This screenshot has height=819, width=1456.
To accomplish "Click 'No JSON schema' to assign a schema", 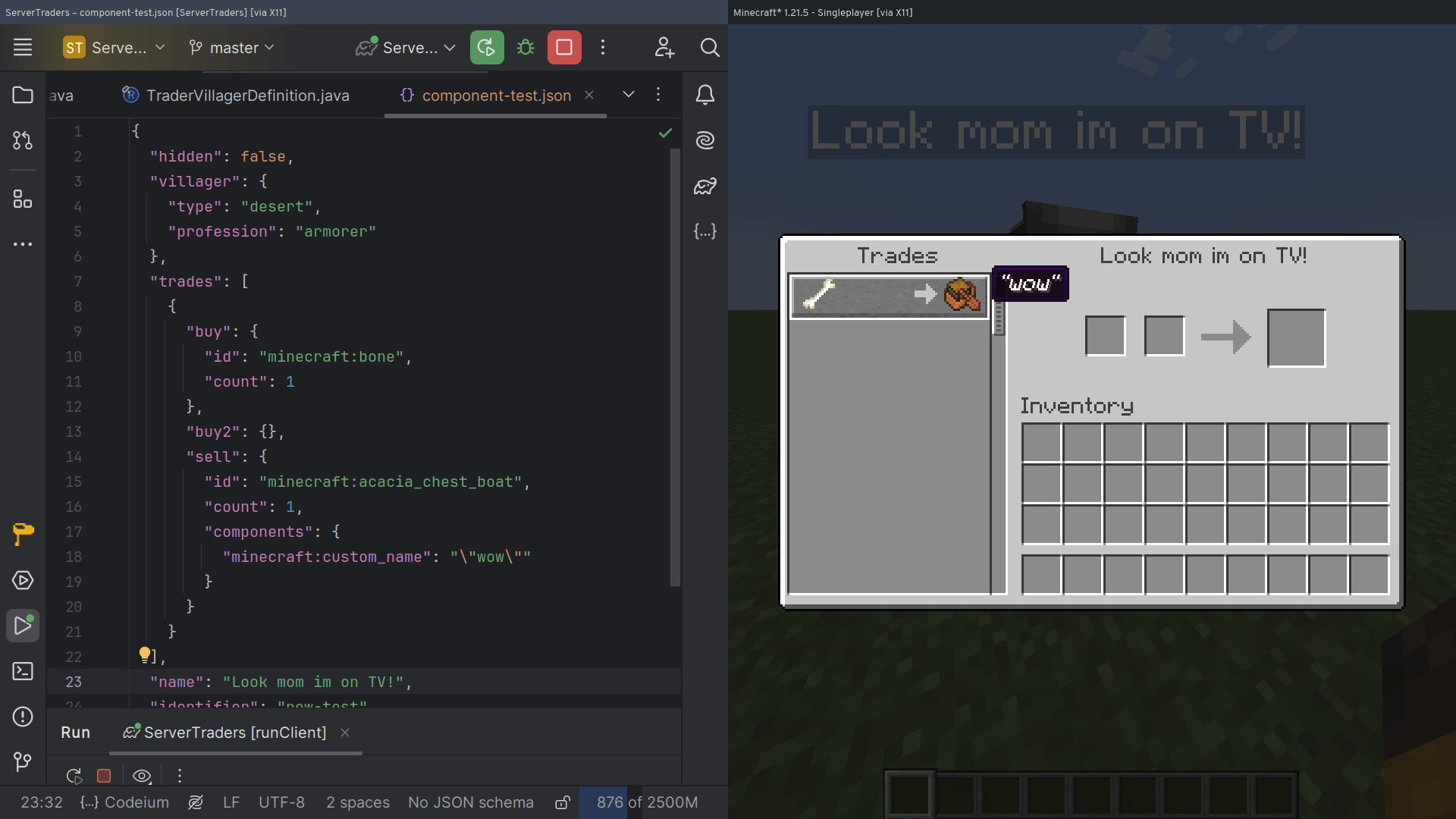I will pos(470,802).
